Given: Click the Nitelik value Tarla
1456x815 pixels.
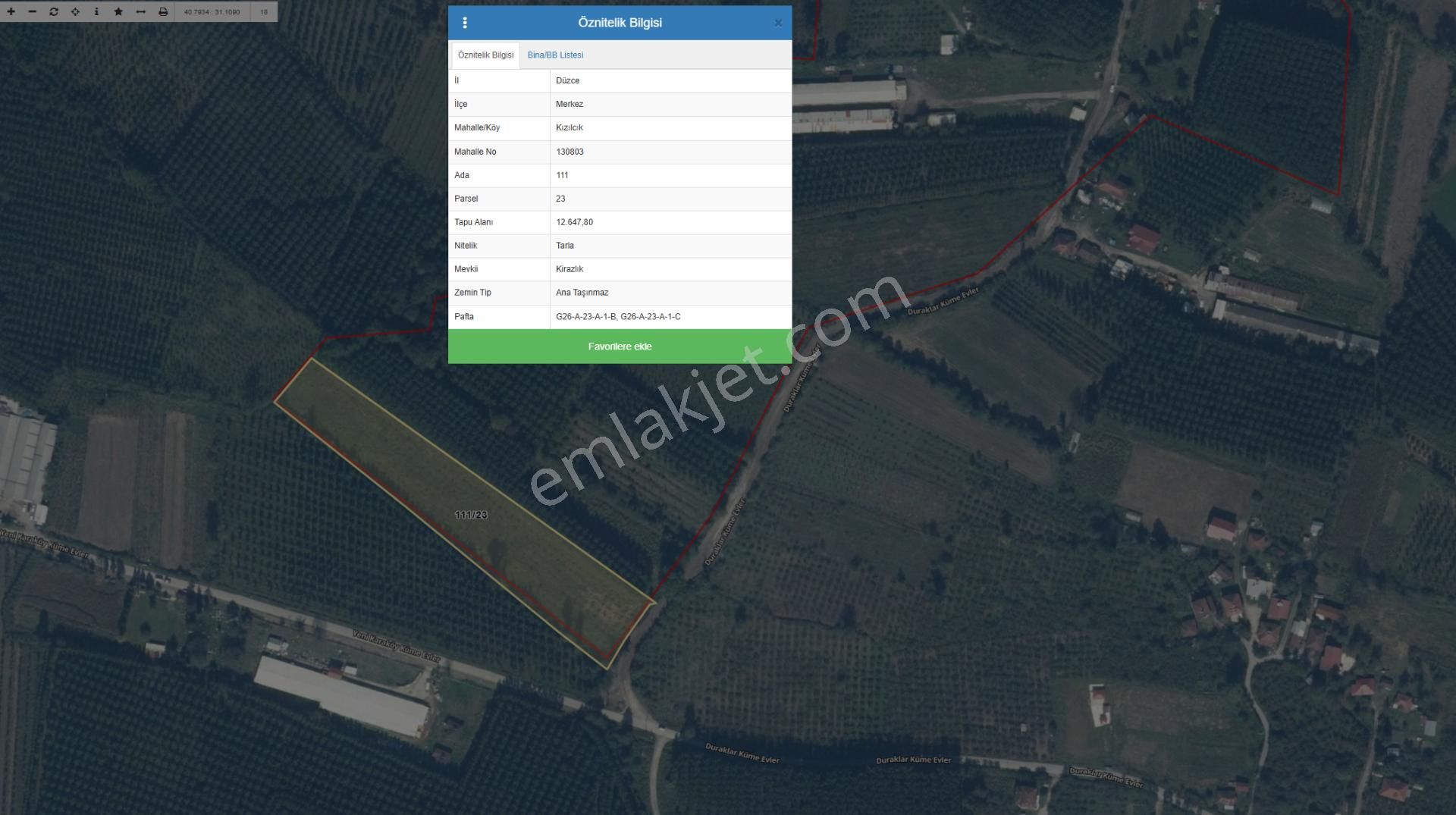Looking at the screenshot, I should coord(565,246).
